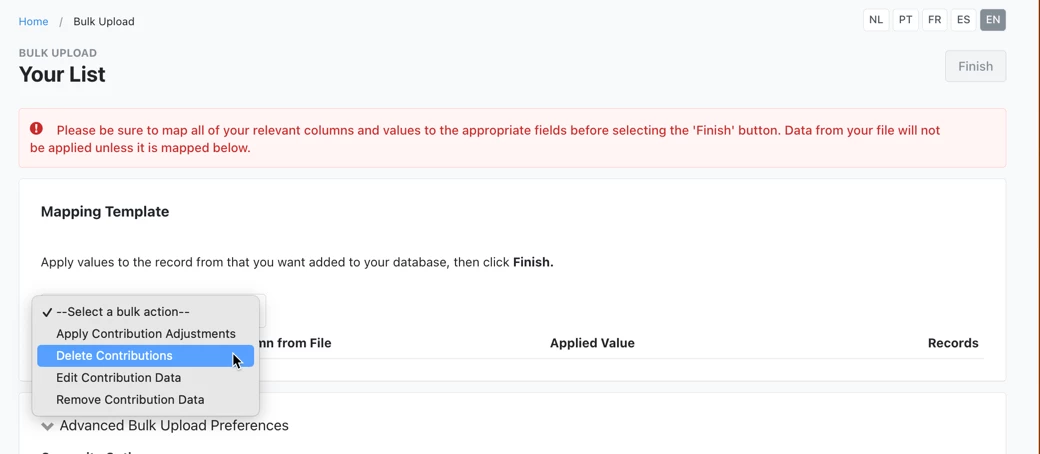Switch language to FR

pyautogui.click(x=934, y=20)
